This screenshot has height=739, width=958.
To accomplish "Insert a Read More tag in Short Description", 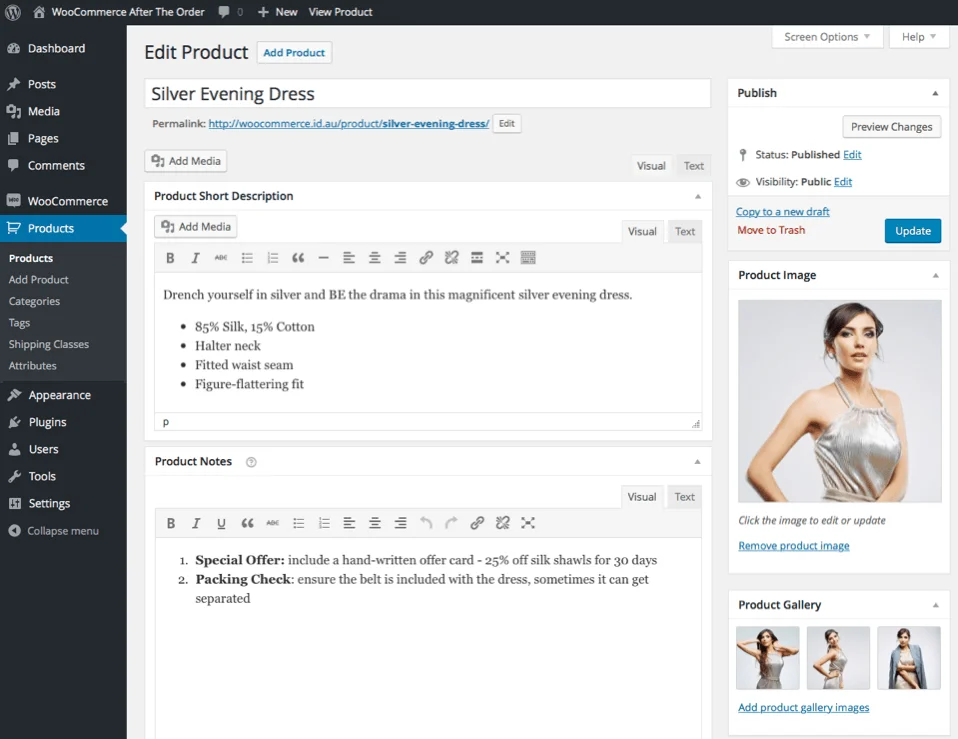I will click(x=477, y=257).
